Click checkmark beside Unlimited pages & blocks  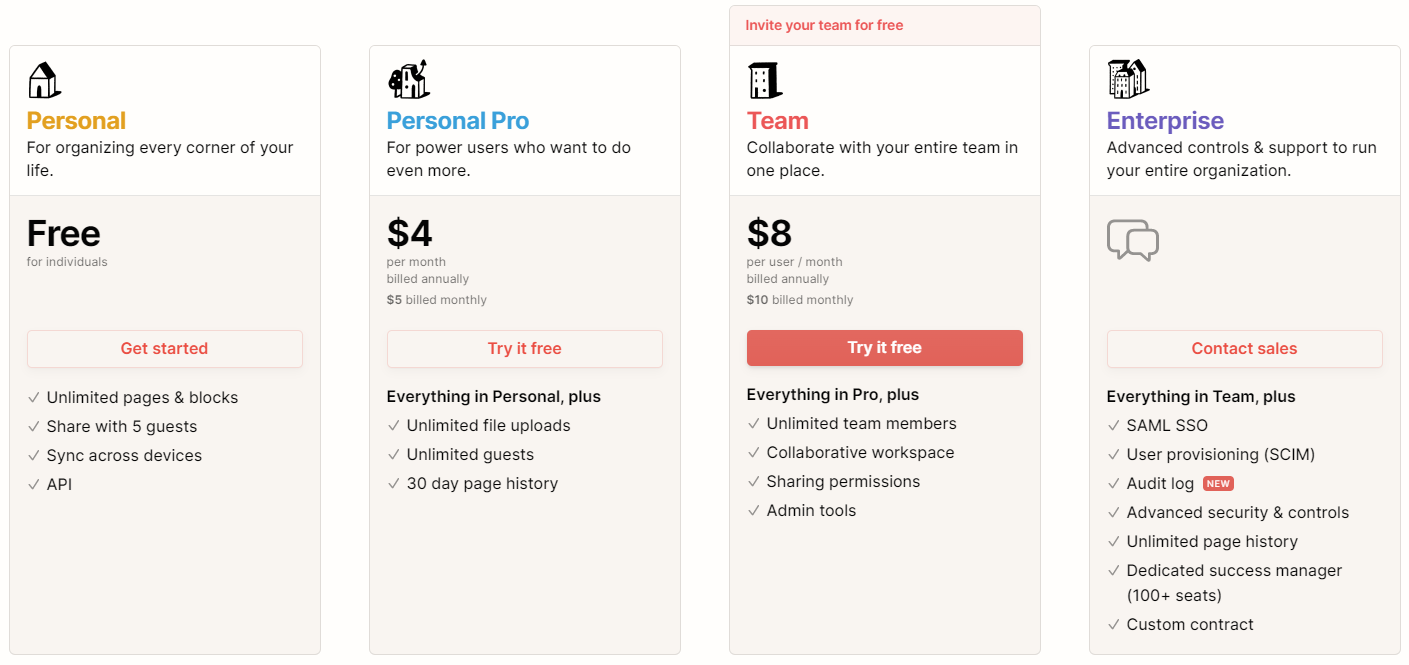[x=34, y=398]
